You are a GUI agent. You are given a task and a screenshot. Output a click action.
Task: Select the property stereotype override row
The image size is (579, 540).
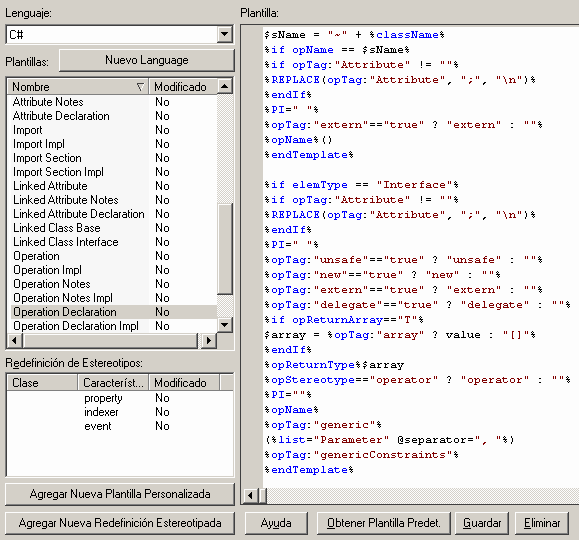point(120,398)
